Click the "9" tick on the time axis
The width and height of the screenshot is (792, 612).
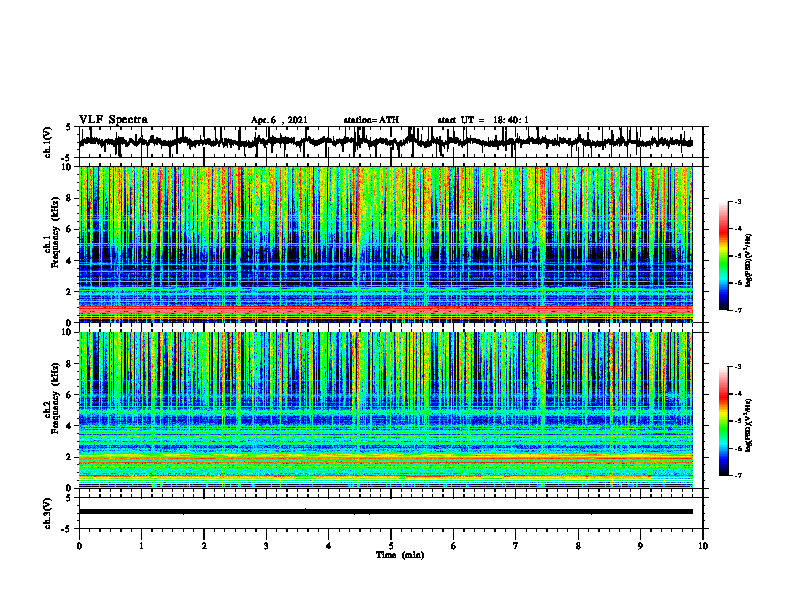click(640, 546)
